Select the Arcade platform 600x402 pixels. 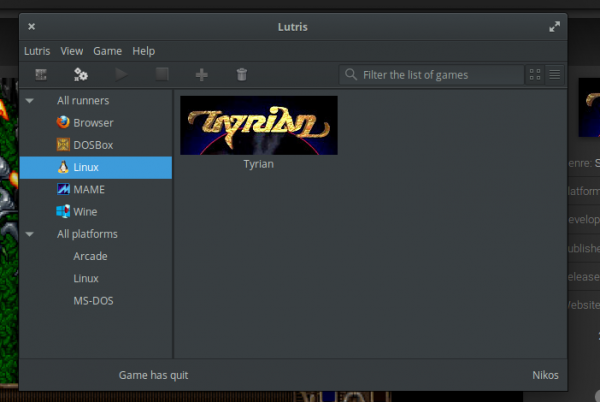[x=96, y=256]
